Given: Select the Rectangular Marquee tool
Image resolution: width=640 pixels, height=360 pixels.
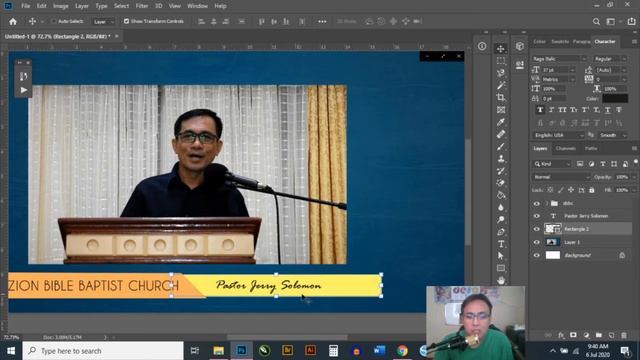Looking at the screenshot, I should coord(501,61).
